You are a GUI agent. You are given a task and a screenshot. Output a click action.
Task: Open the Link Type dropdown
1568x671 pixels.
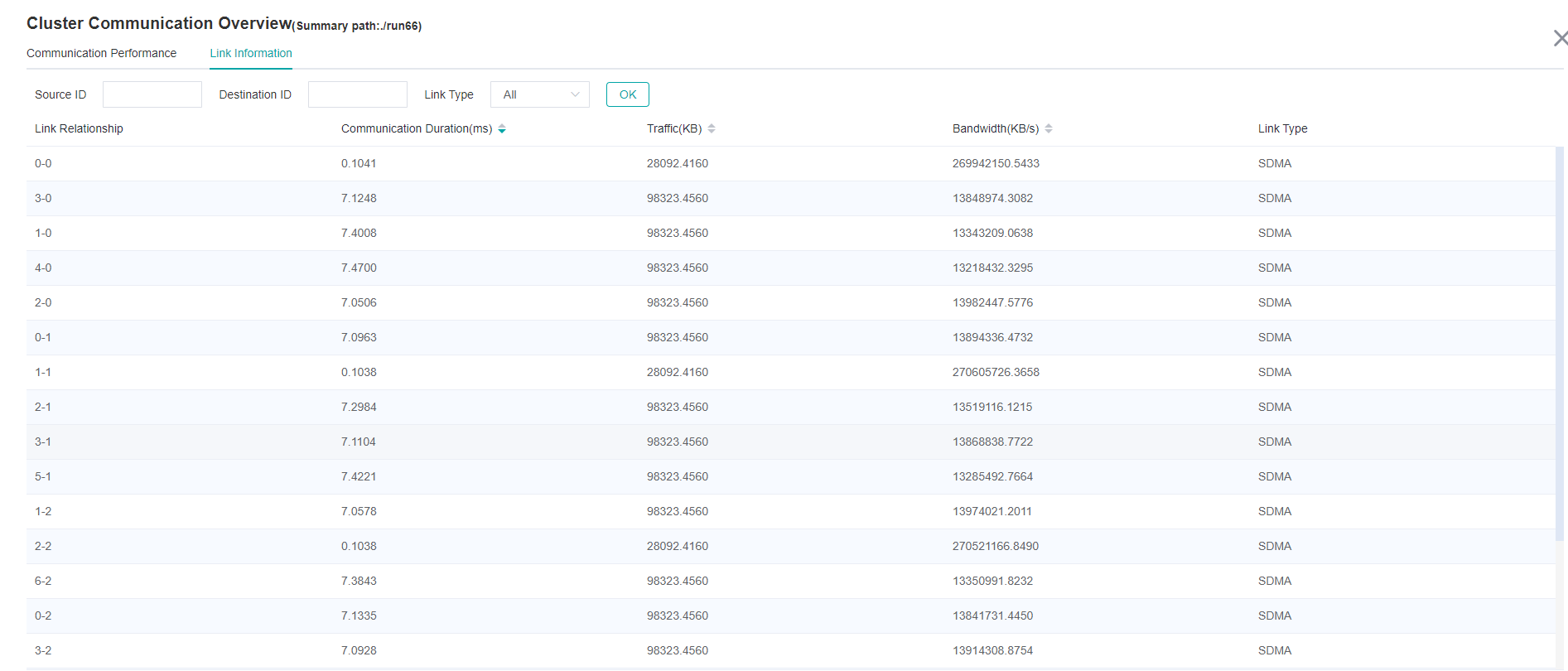click(x=538, y=94)
